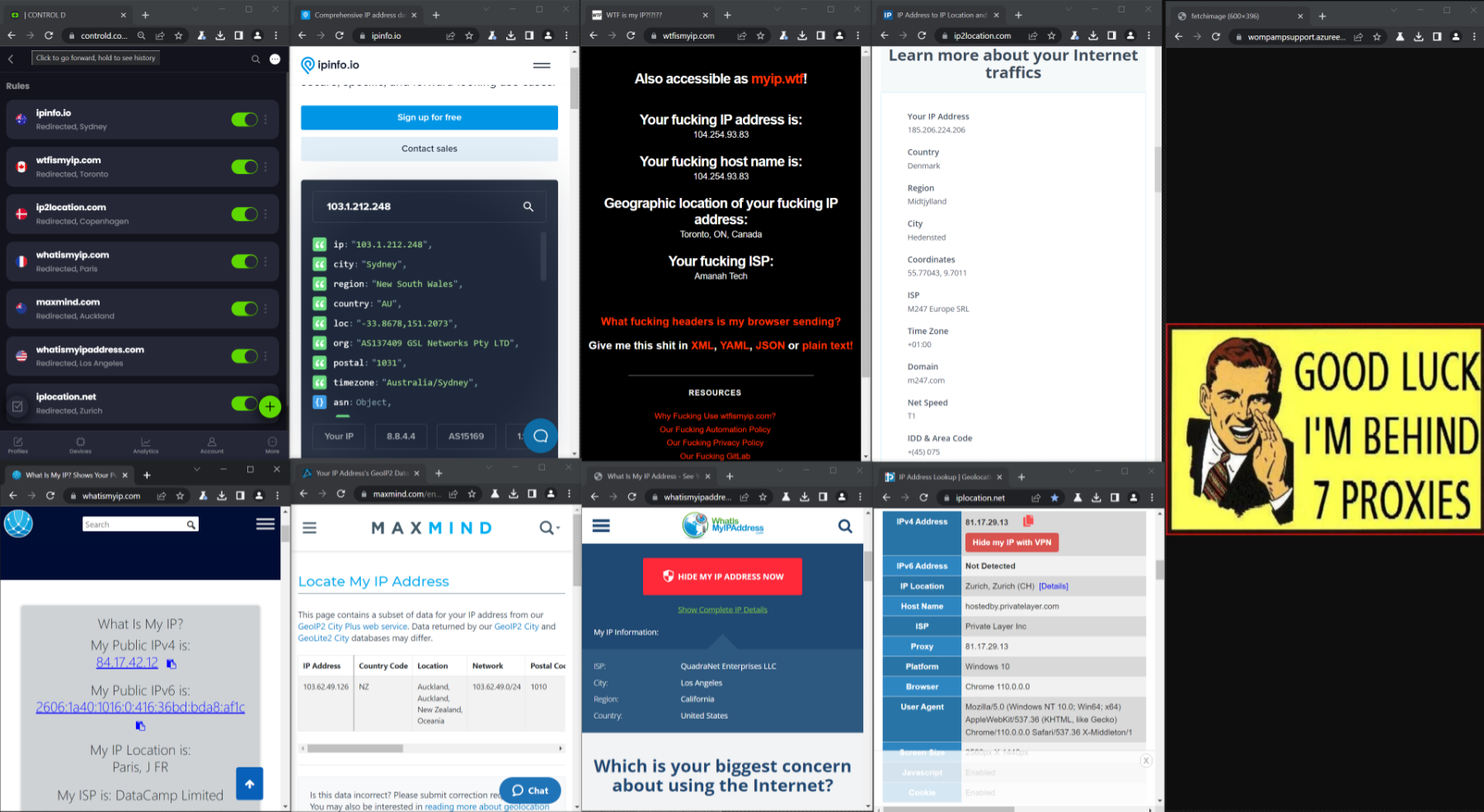Copy IPv4 address 81.17.29.13 on iplocation.net
Viewport: 1484px width, 812px height.
click(x=1028, y=521)
